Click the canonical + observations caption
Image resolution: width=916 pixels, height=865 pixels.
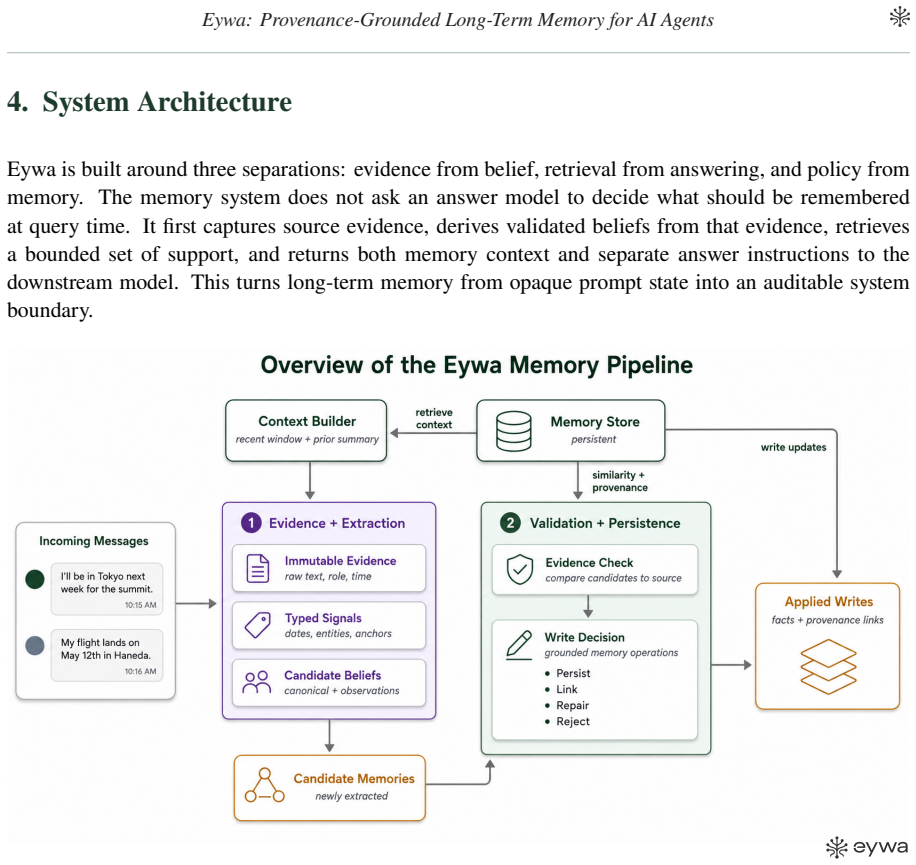(x=342, y=691)
